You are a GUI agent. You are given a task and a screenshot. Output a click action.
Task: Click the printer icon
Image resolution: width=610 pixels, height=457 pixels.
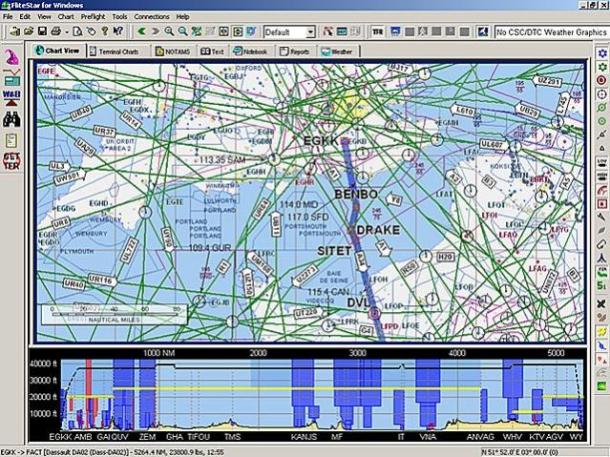(x=56, y=32)
